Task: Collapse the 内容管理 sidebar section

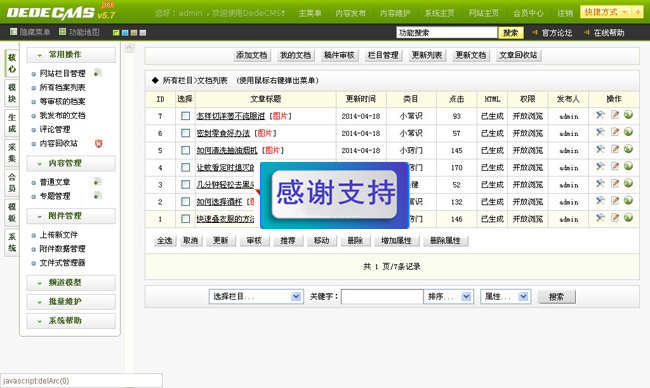Action: click(x=71, y=163)
